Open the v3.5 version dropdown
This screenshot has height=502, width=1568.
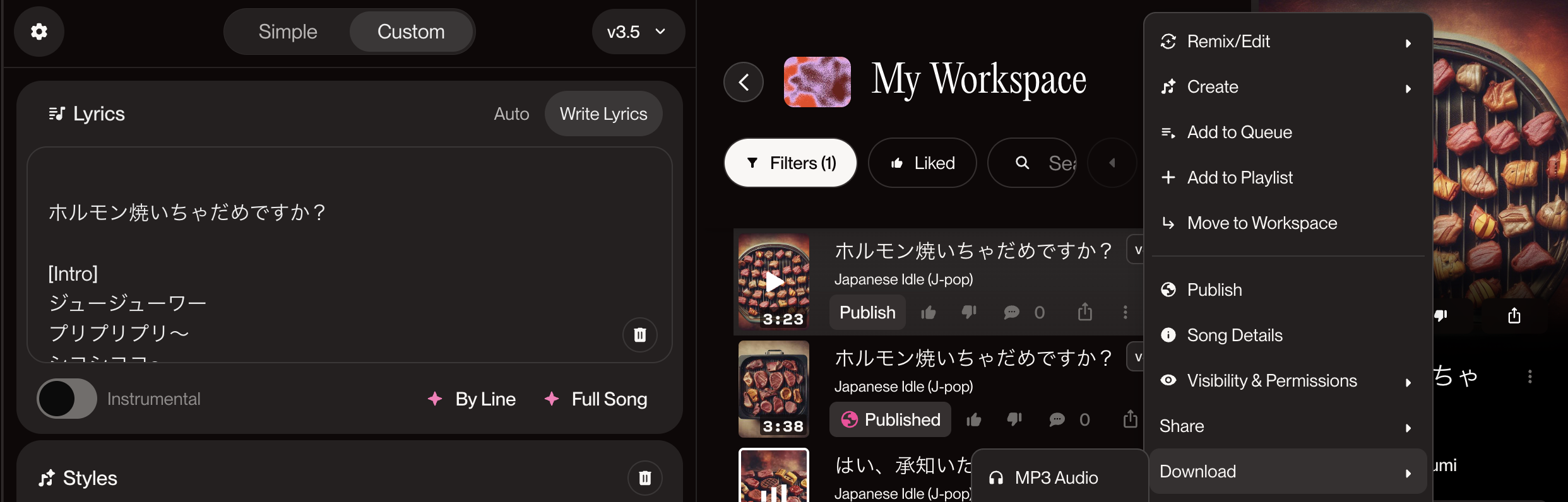638,32
